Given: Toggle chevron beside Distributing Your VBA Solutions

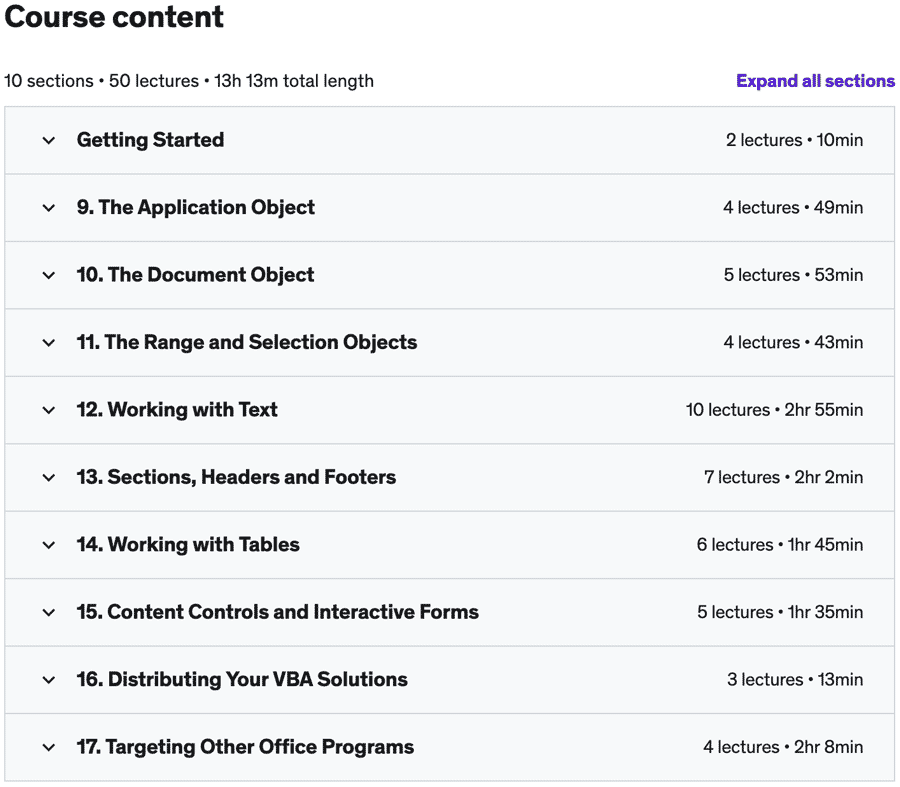Looking at the screenshot, I should tap(49, 680).
